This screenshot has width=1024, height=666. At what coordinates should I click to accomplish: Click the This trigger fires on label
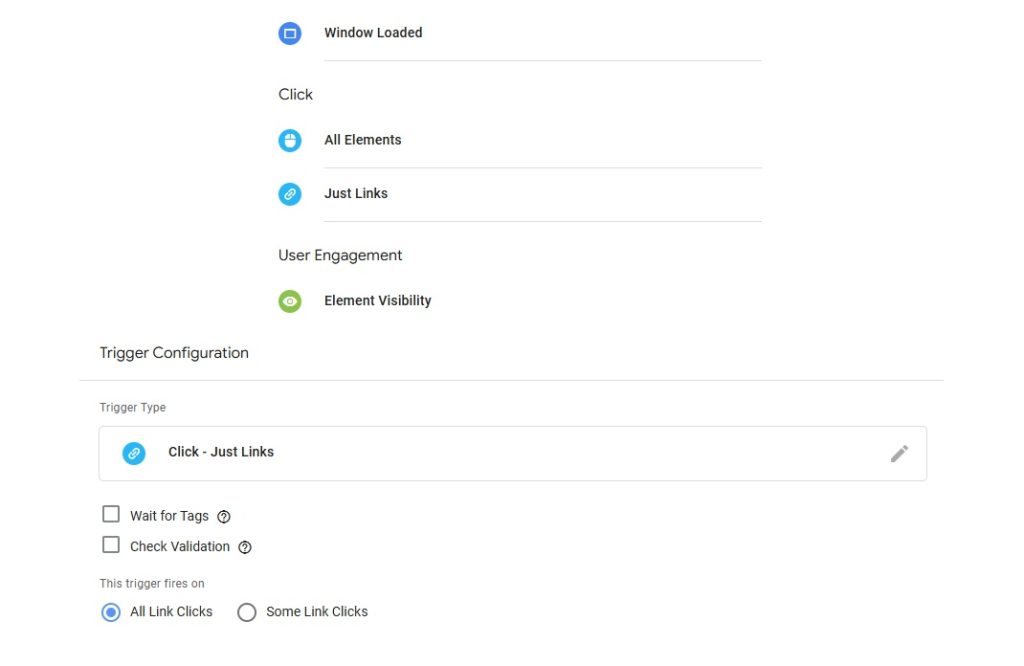pyautogui.click(x=152, y=583)
